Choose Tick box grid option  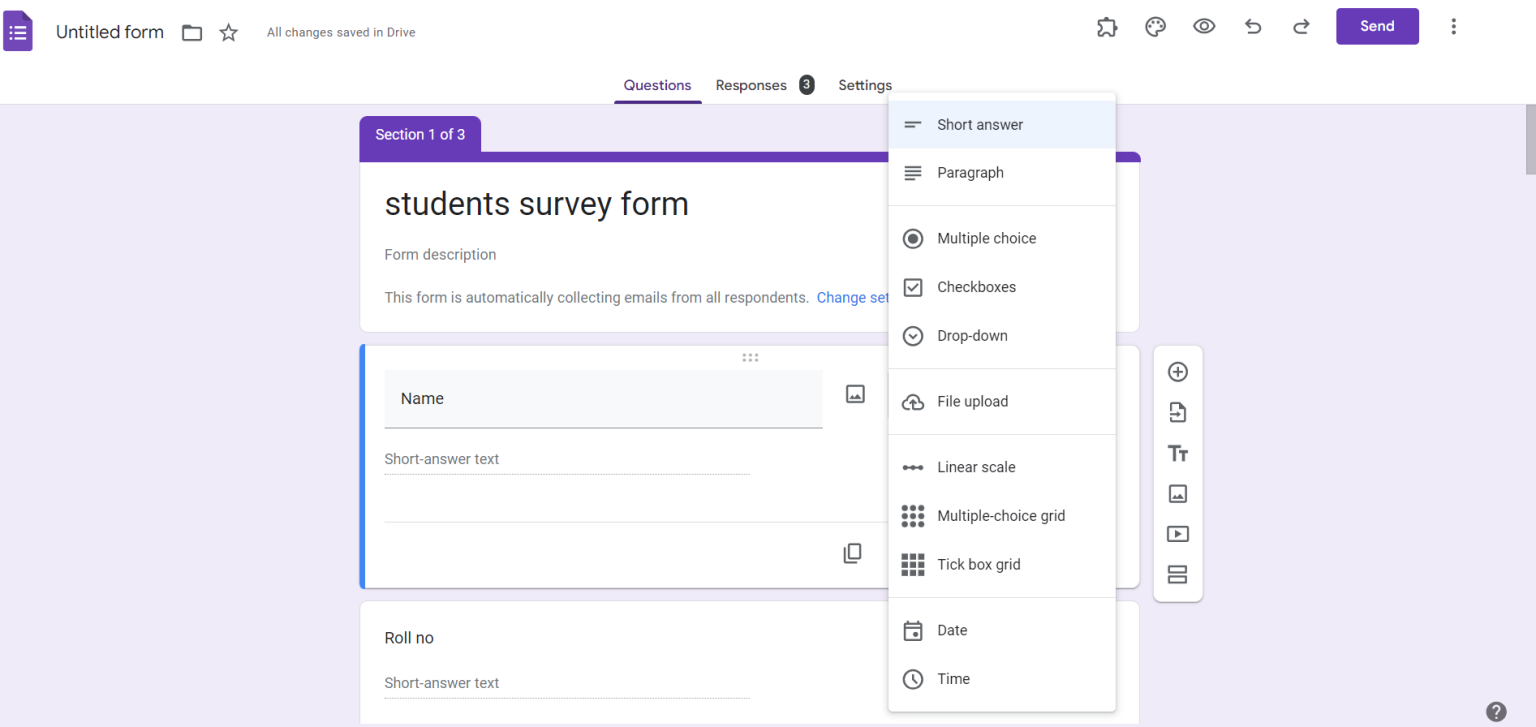[x=1002, y=565]
